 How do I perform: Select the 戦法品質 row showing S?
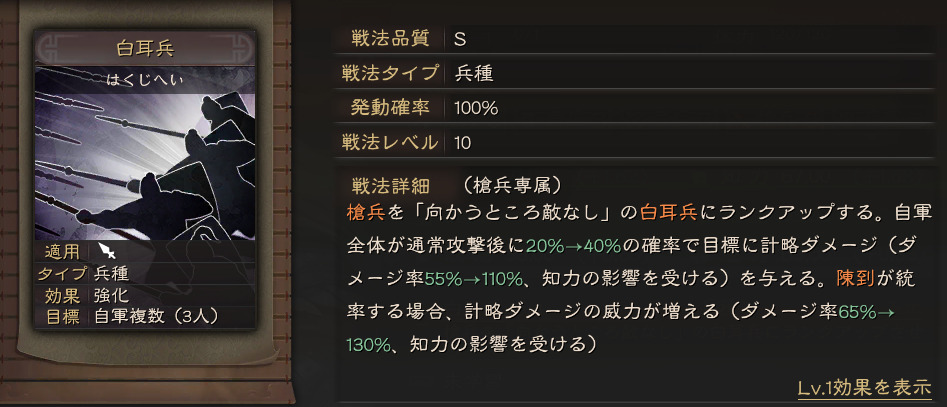(634, 39)
